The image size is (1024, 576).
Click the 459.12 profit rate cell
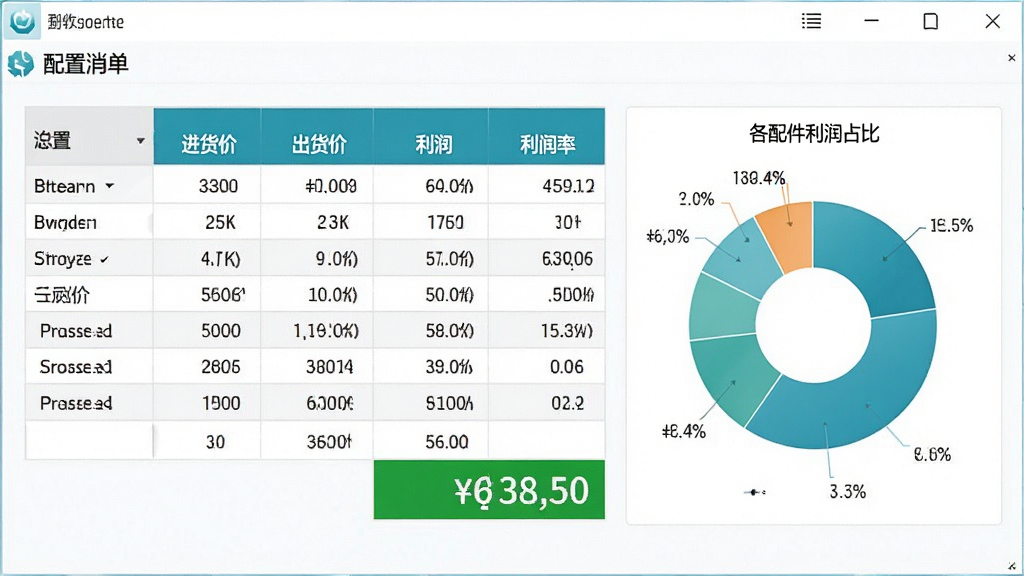(547, 185)
